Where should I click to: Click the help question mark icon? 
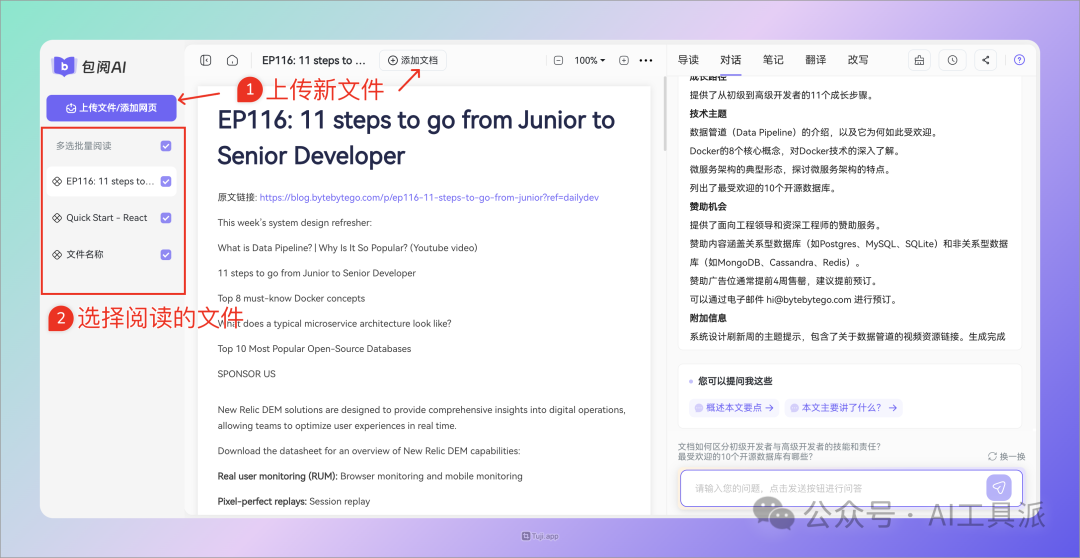[x=1019, y=60]
